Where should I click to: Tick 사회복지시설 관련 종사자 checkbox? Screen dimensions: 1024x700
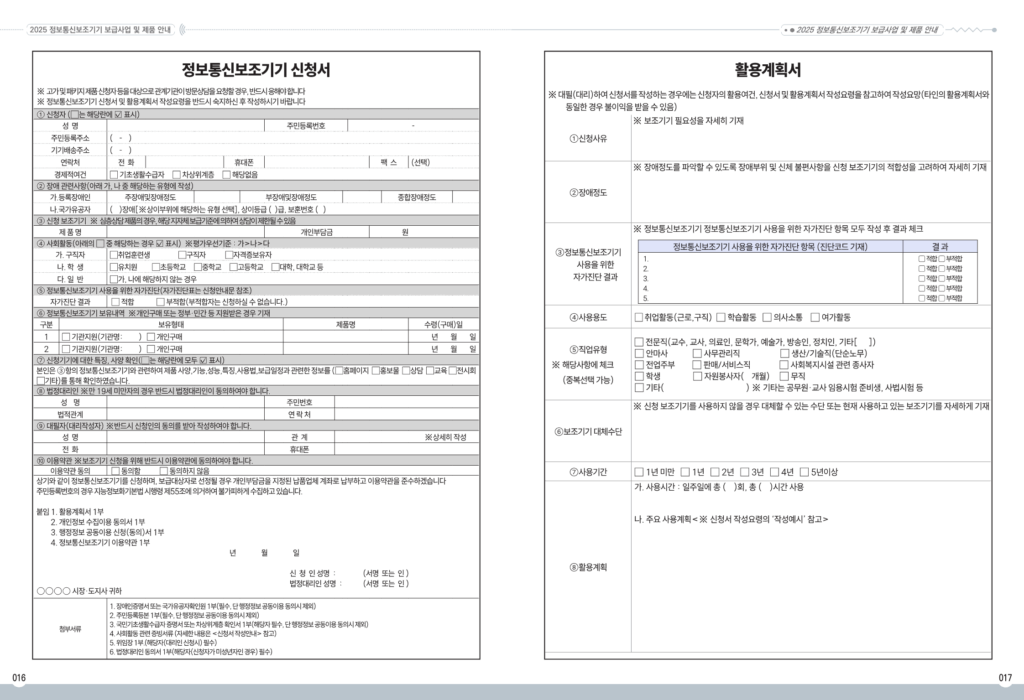point(784,365)
